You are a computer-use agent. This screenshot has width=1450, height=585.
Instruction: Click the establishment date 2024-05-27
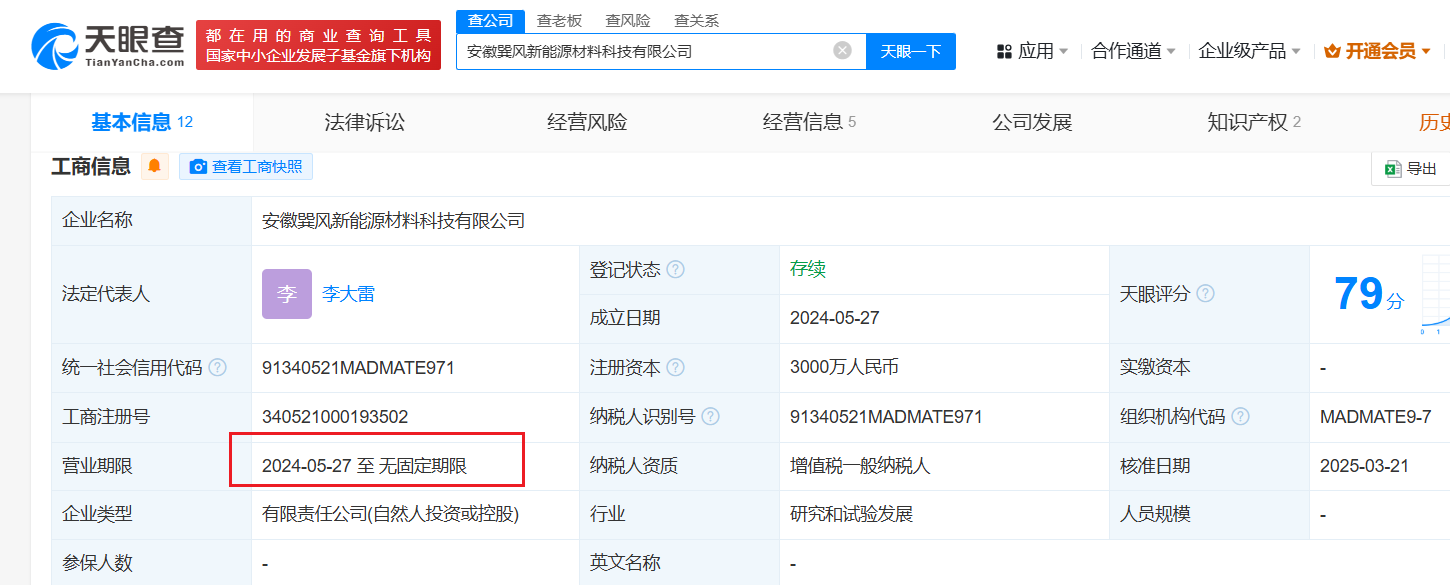pos(835,319)
